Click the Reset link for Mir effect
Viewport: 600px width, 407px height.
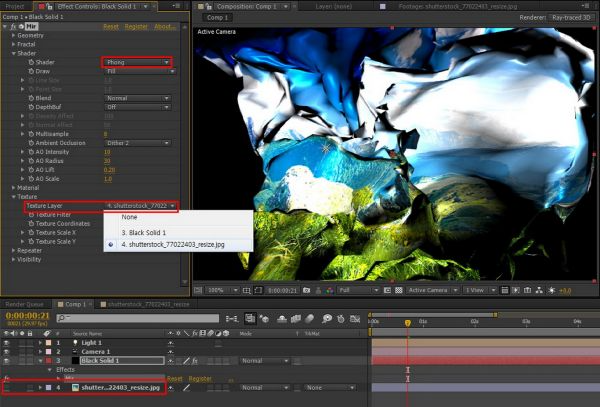[111, 27]
